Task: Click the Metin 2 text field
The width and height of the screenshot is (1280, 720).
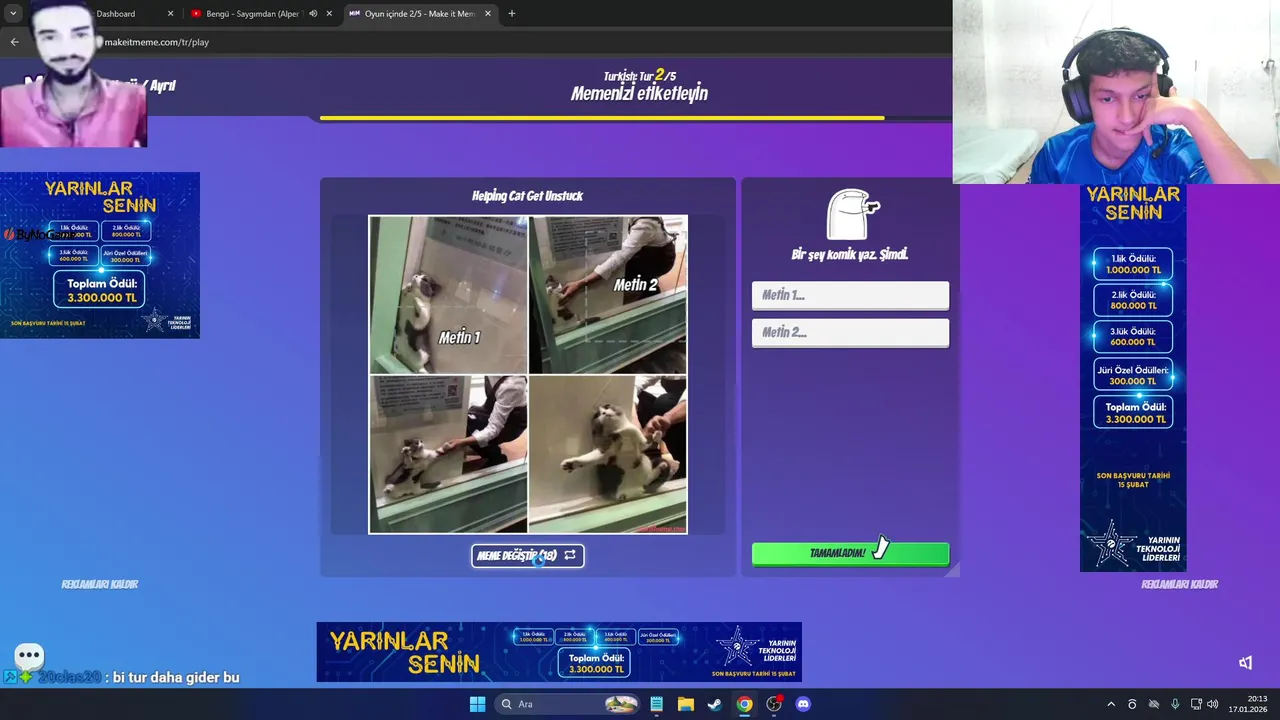Action: coord(850,332)
